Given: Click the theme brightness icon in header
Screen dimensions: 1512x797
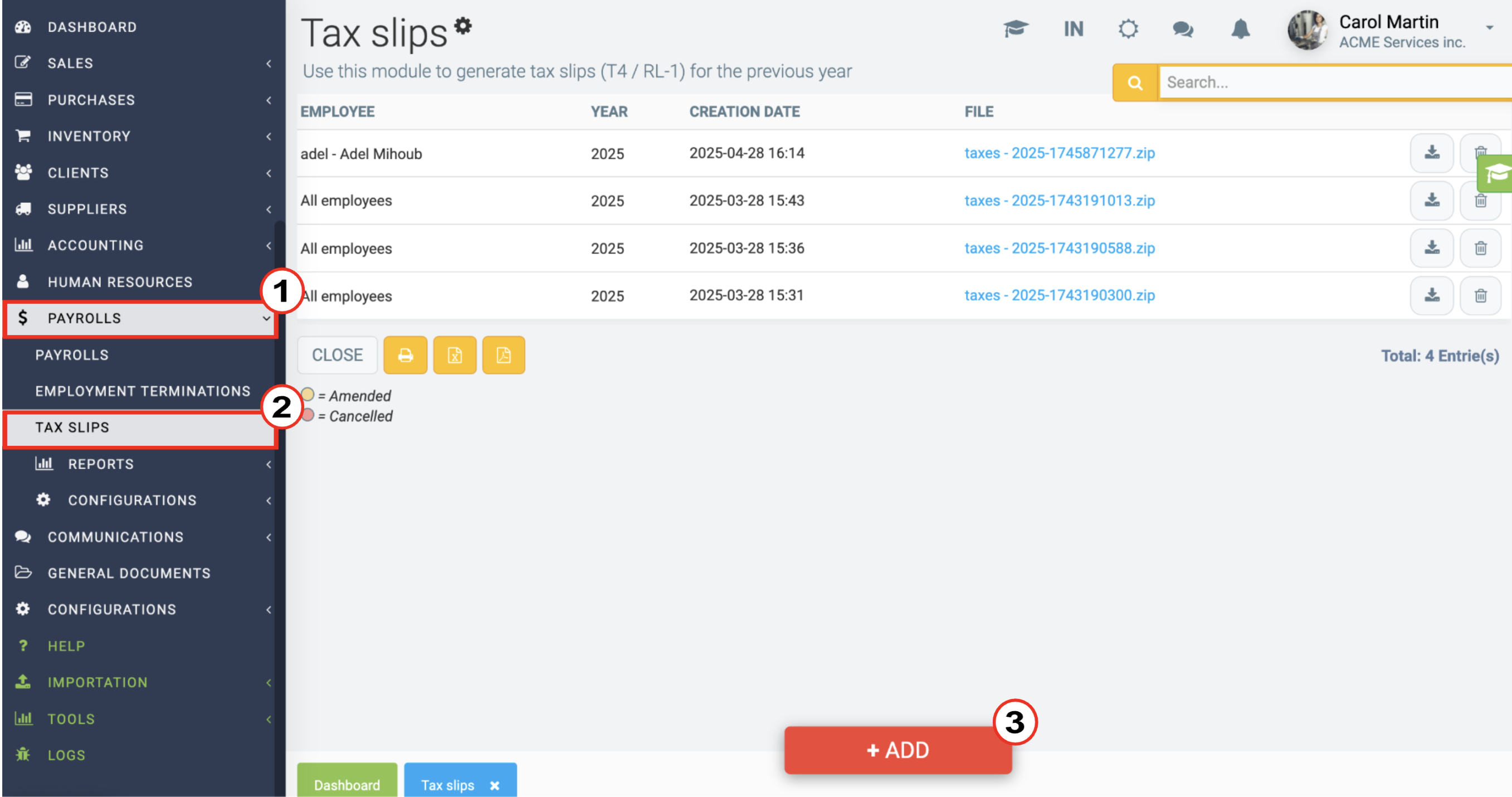Looking at the screenshot, I should tap(1128, 29).
